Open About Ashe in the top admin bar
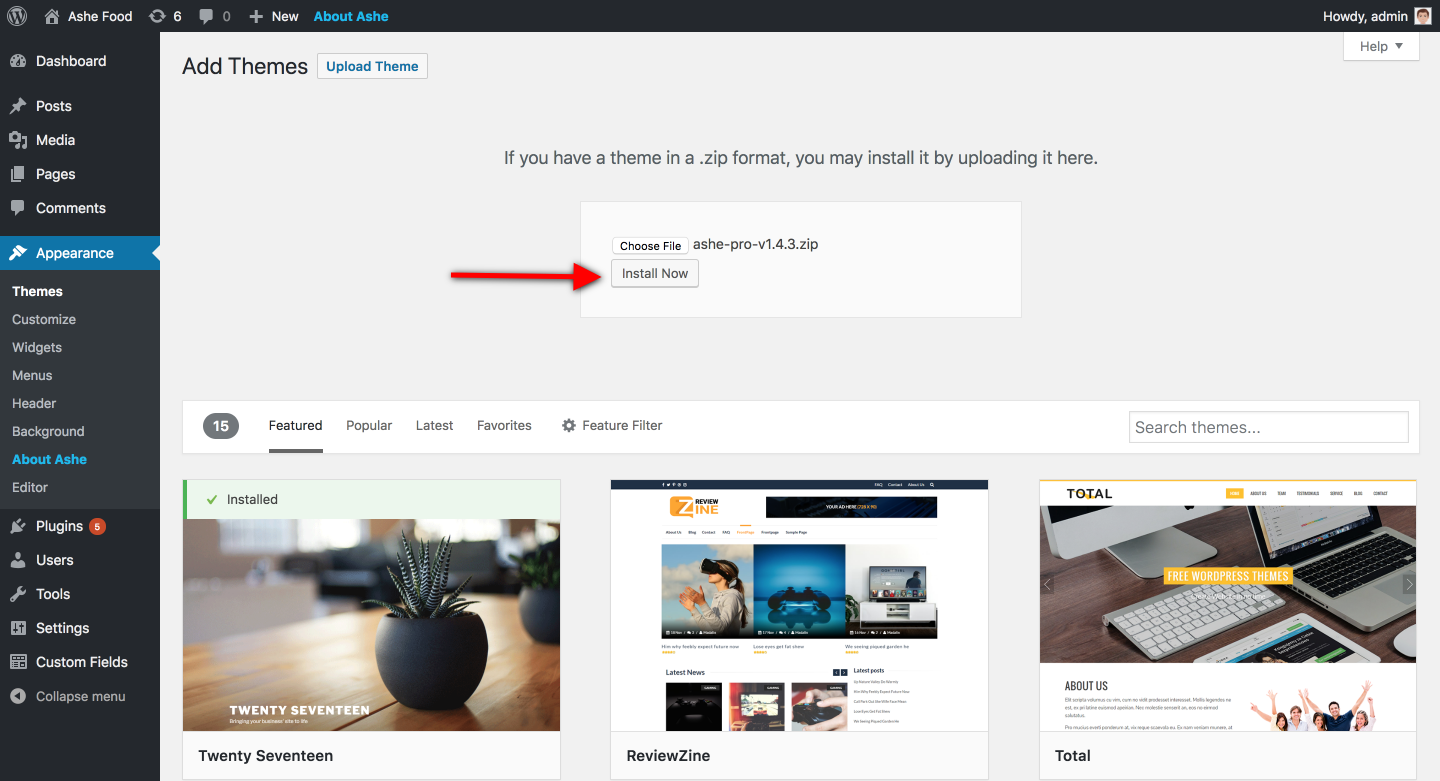 pyautogui.click(x=351, y=16)
